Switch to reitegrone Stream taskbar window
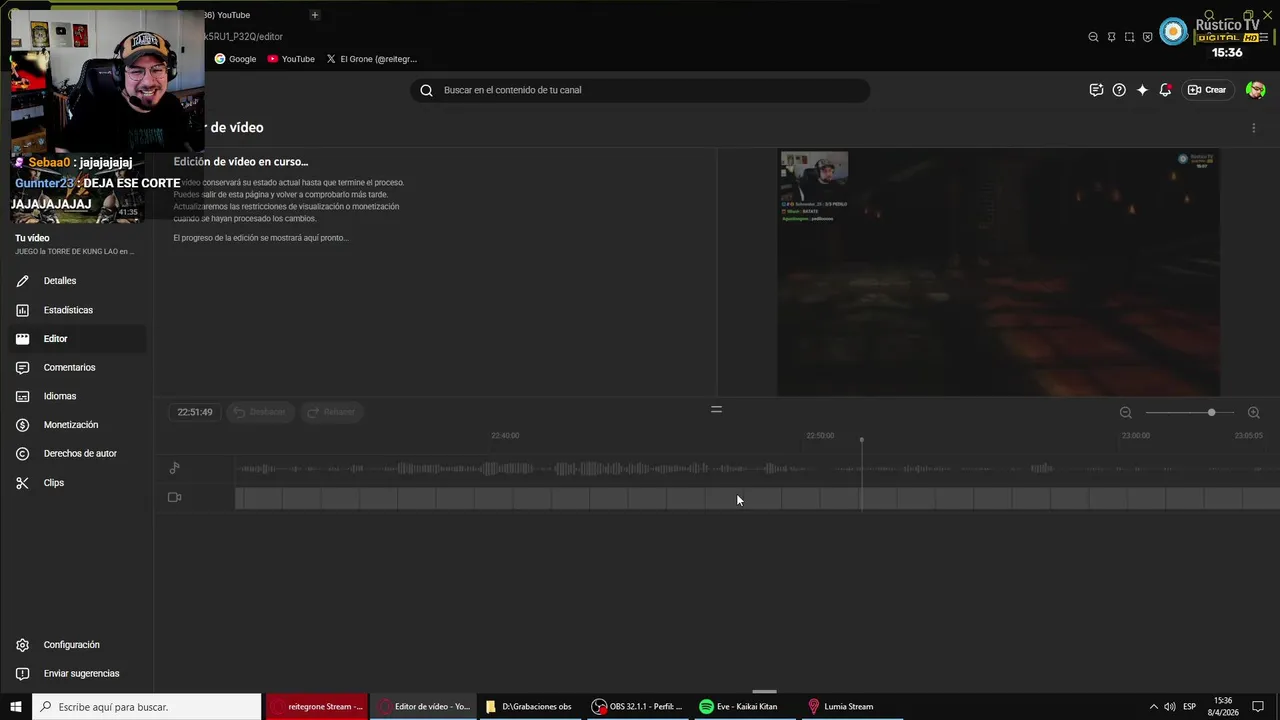The width and height of the screenshot is (1280, 720). point(317,707)
